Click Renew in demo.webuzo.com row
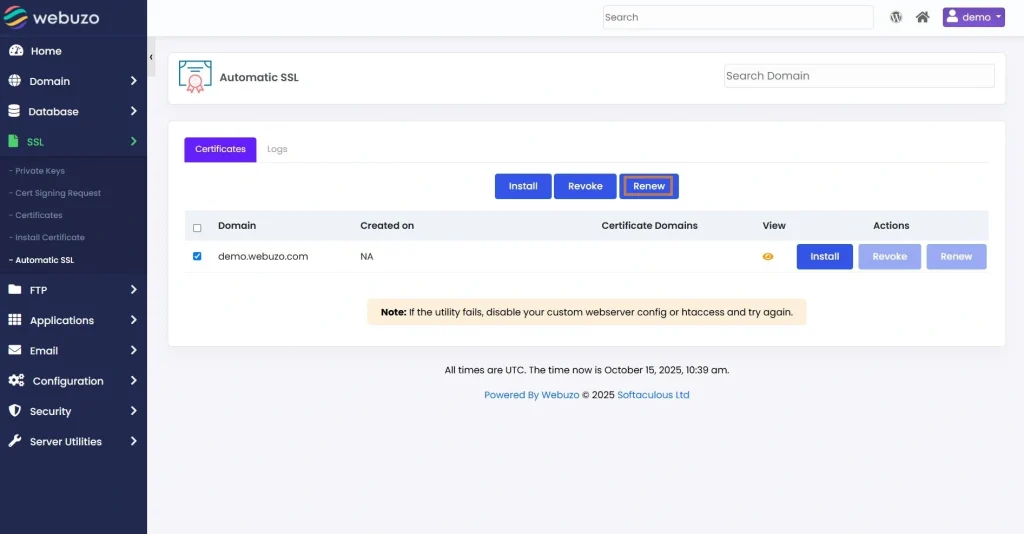The image size is (1024, 534). (x=956, y=257)
